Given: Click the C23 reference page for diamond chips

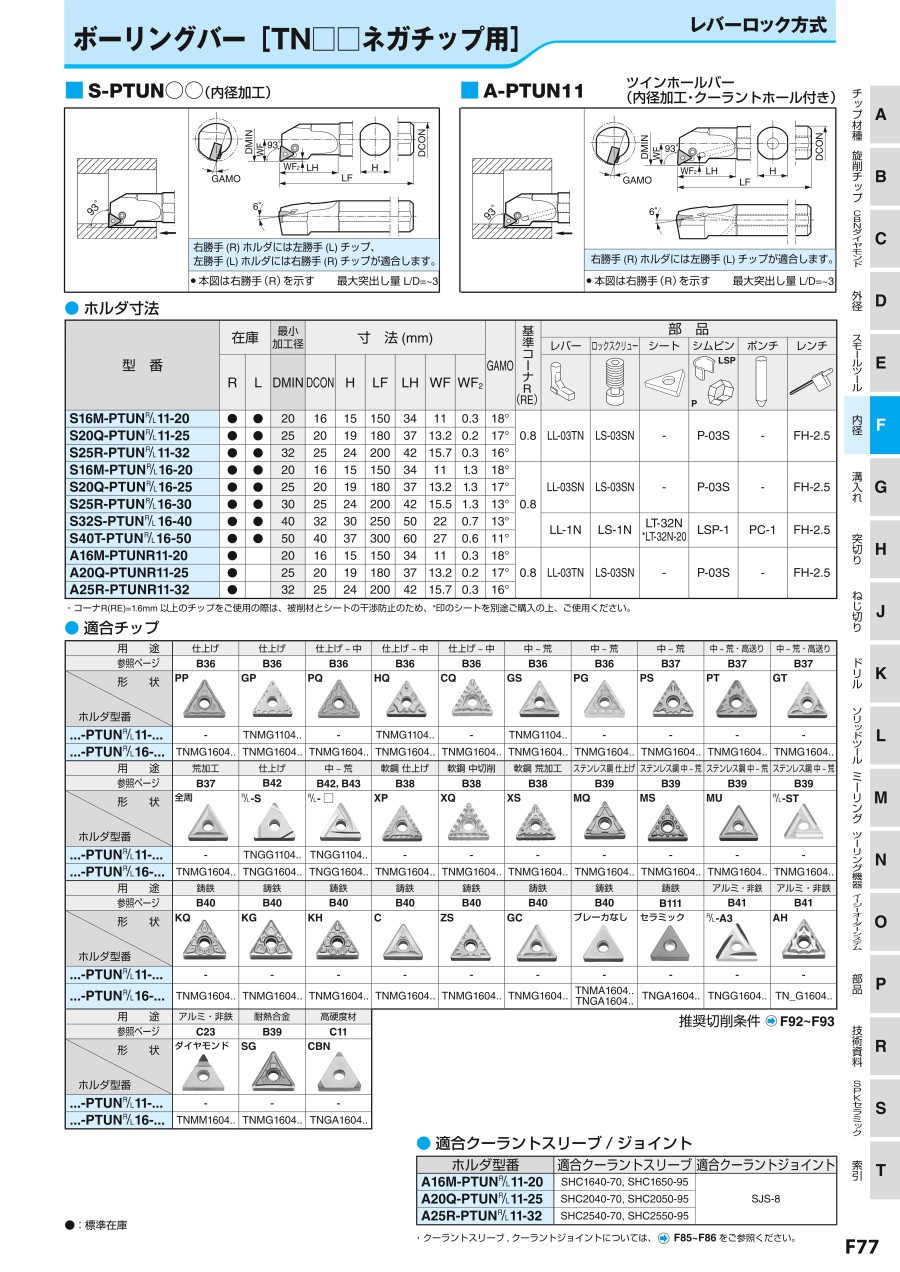Looking at the screenshot, I should (x=205, y=1031).
